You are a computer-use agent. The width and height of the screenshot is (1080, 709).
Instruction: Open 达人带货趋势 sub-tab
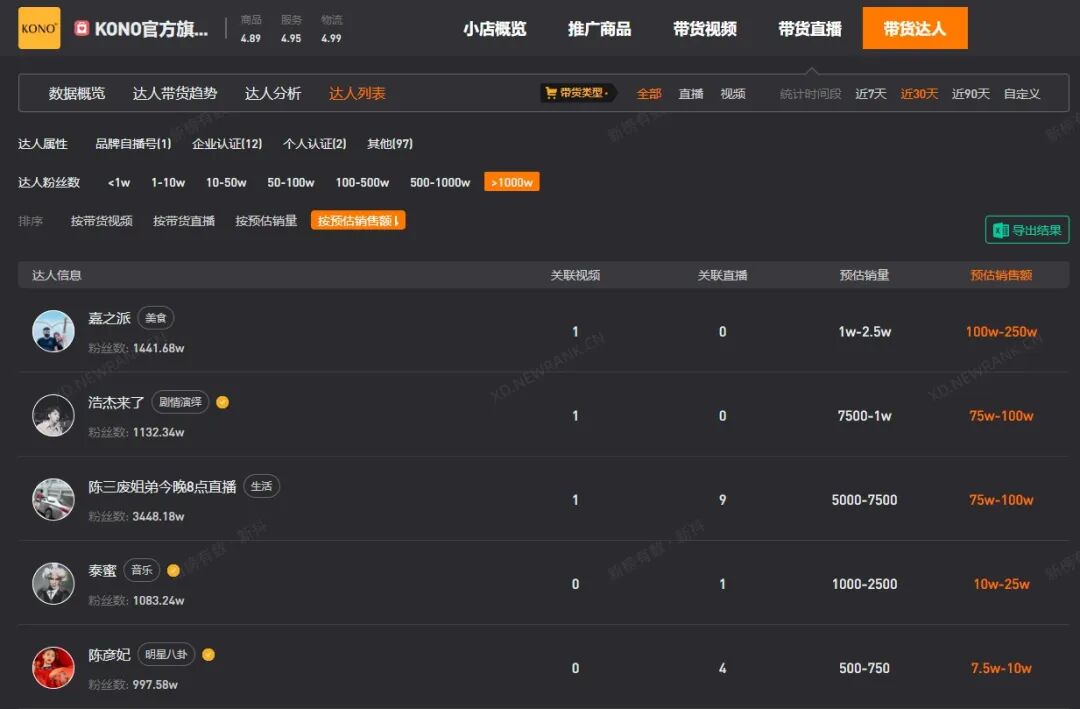[175, 93]
